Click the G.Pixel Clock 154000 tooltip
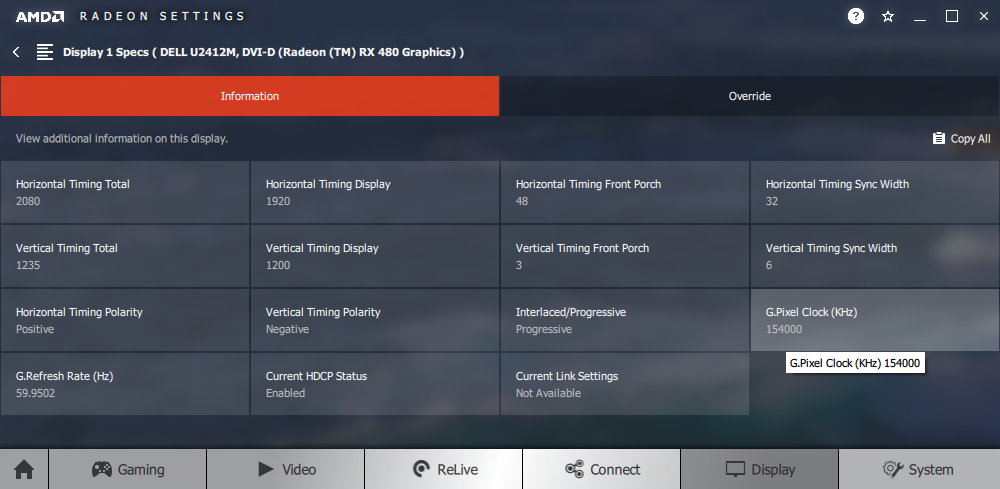The image size is (1000, 489). tap(855, 363)
